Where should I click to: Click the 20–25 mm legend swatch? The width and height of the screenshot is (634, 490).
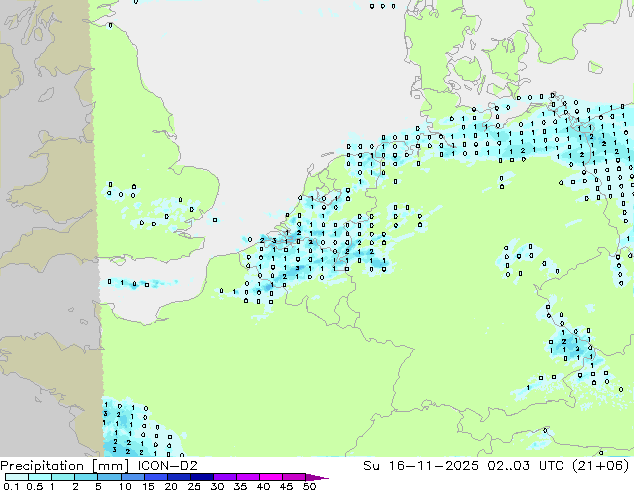click(x=178, y=477)
